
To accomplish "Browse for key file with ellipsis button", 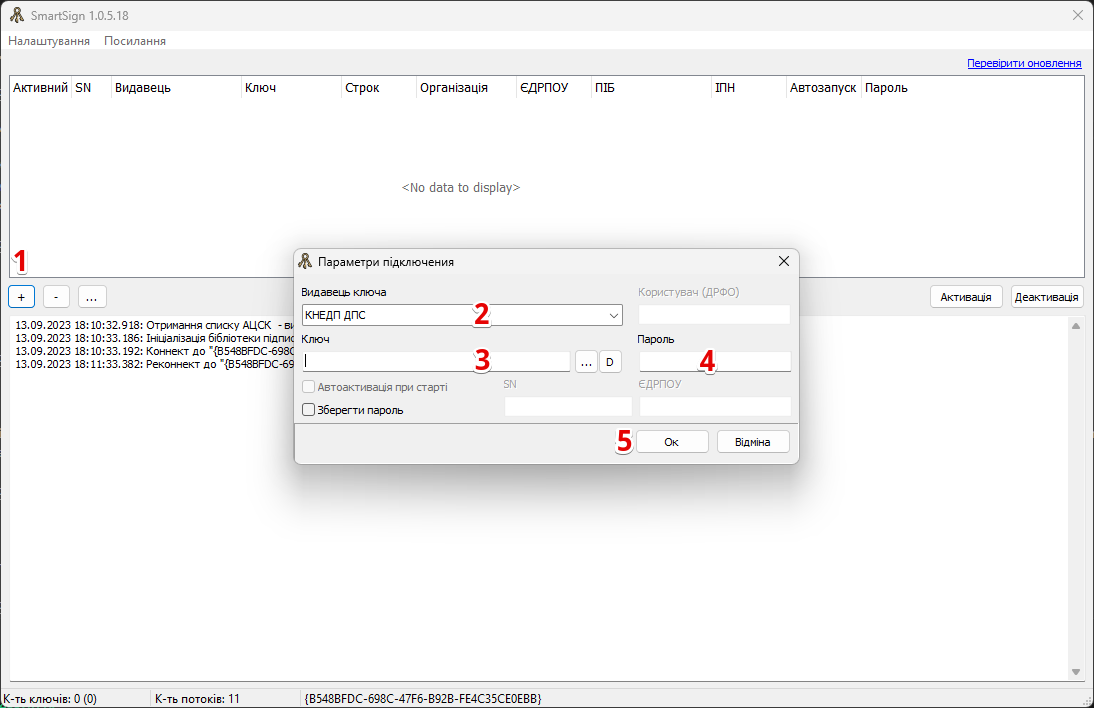I will [586, 362].
